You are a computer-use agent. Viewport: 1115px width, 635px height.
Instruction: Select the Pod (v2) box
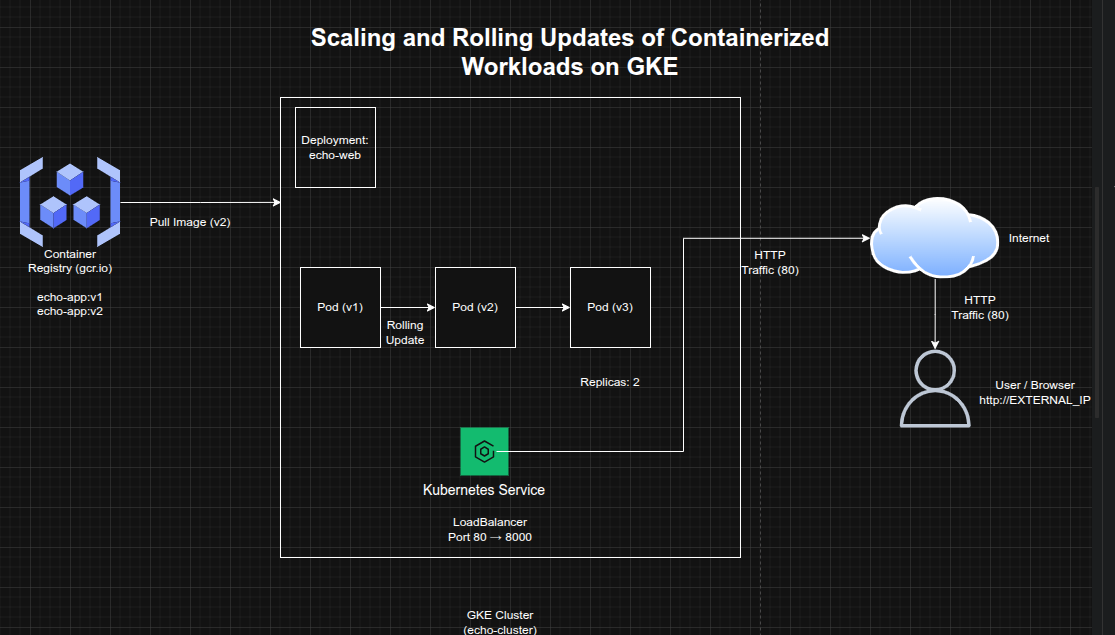pos(475,307)
